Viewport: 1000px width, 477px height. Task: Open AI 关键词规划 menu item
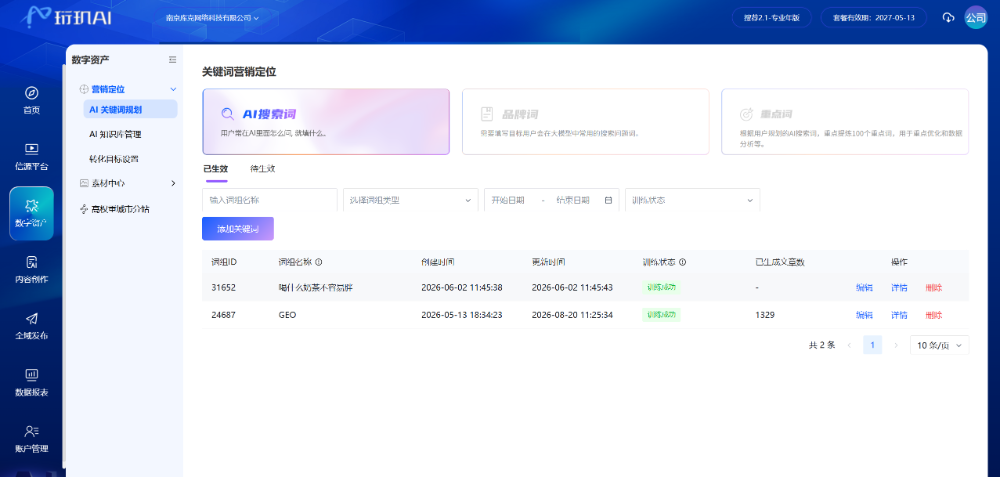point(130,109)
